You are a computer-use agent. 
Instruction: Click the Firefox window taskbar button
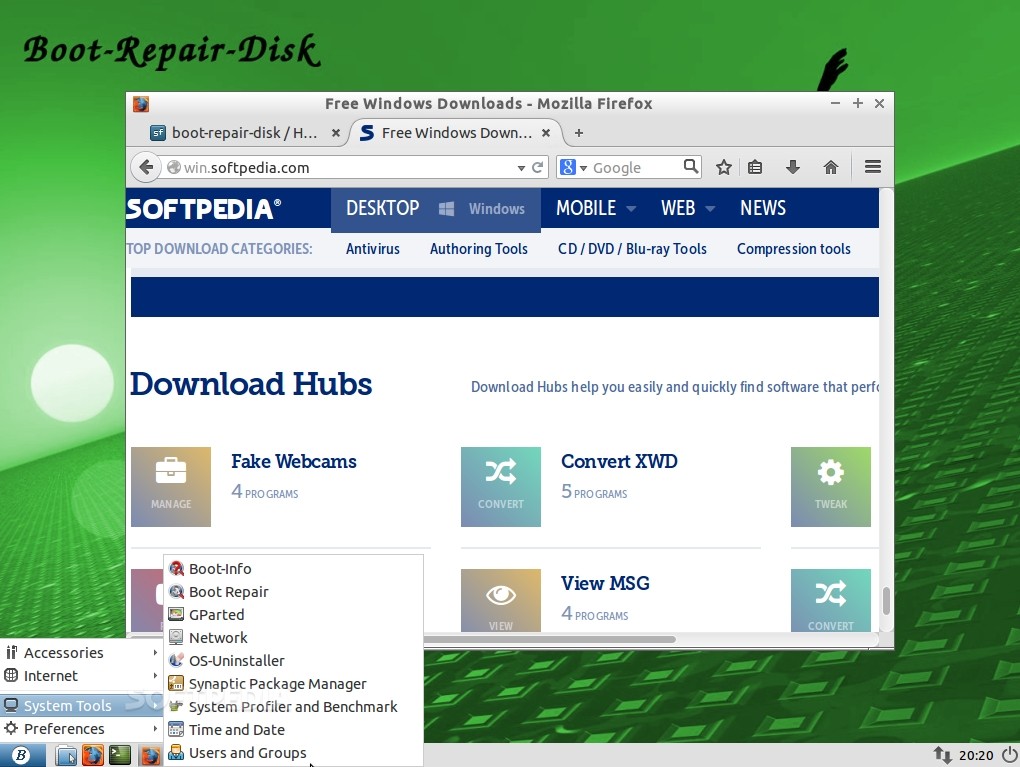(150, 755)
